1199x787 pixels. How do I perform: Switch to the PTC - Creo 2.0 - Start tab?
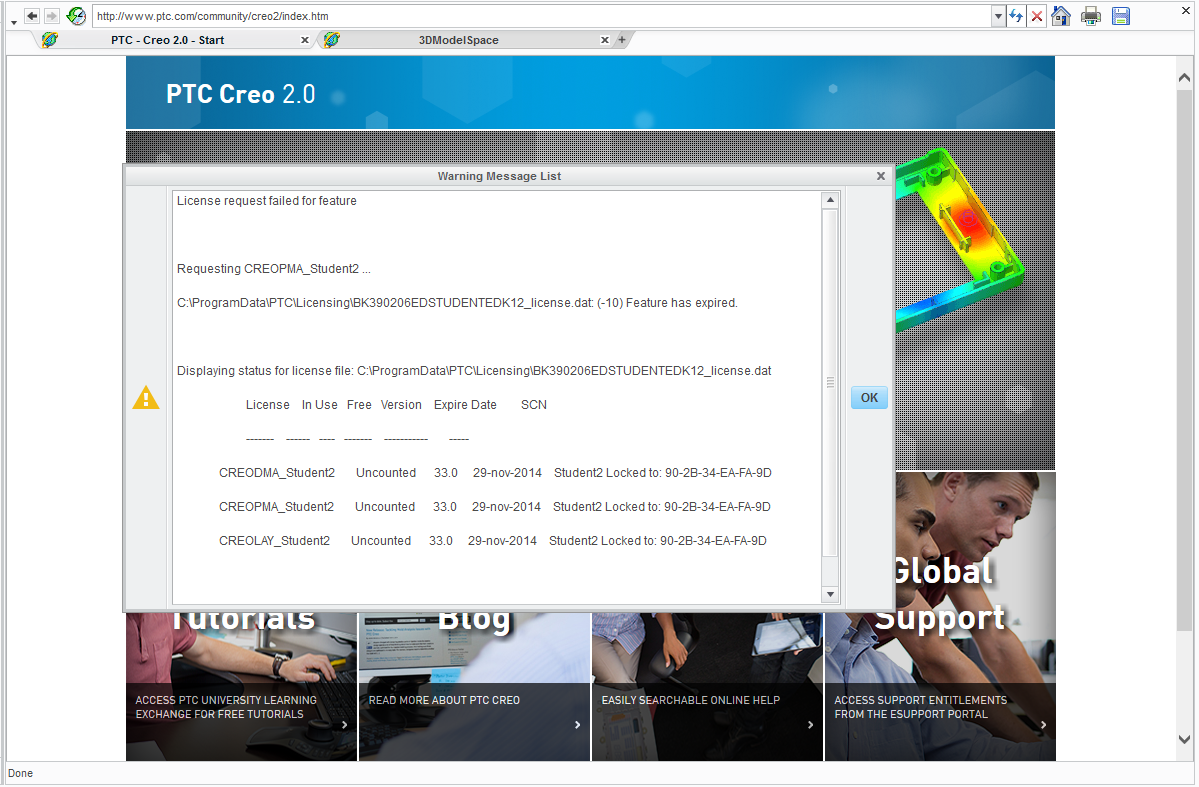click(167, 41)
